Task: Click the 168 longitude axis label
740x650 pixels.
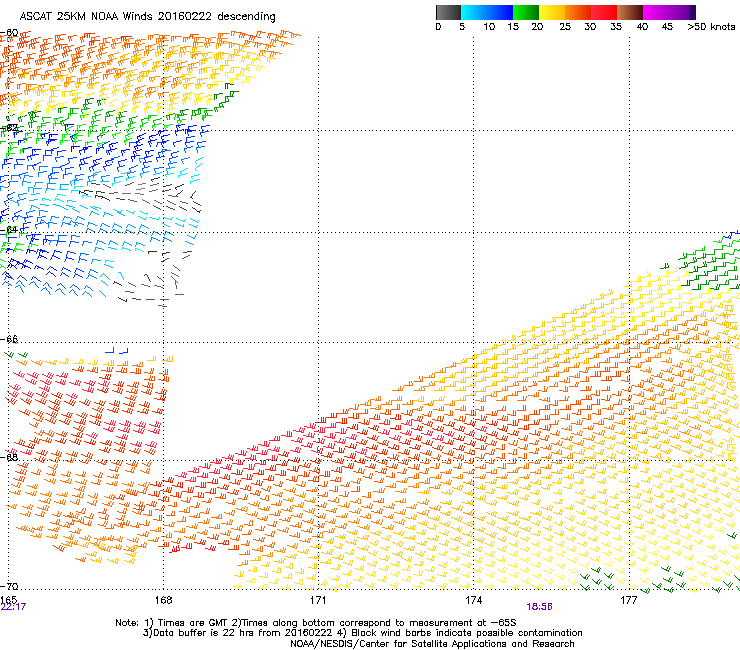Action: (163, 600)
